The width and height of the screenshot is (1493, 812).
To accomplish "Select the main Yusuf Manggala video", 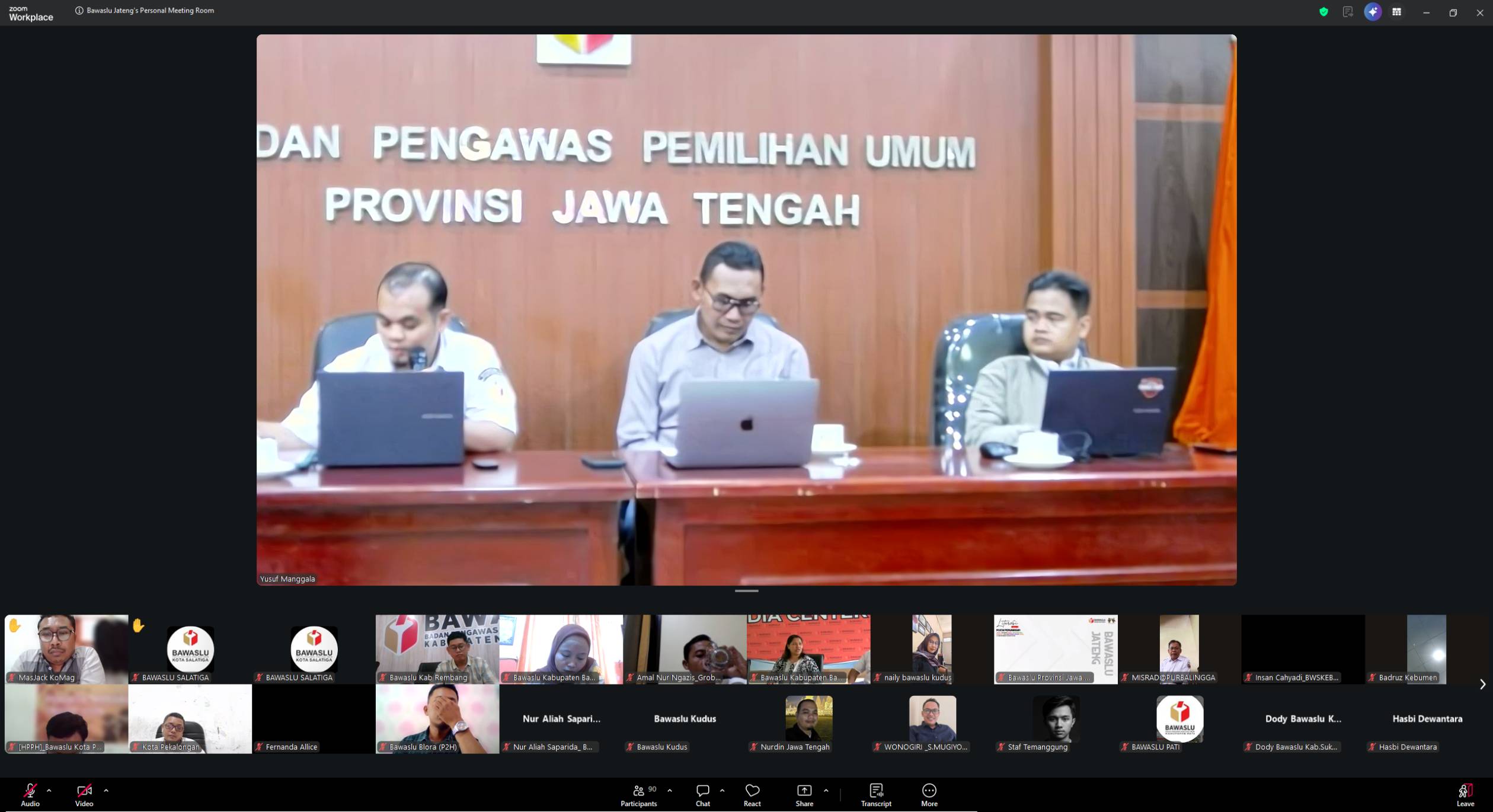I will click(x=746, y=309).
